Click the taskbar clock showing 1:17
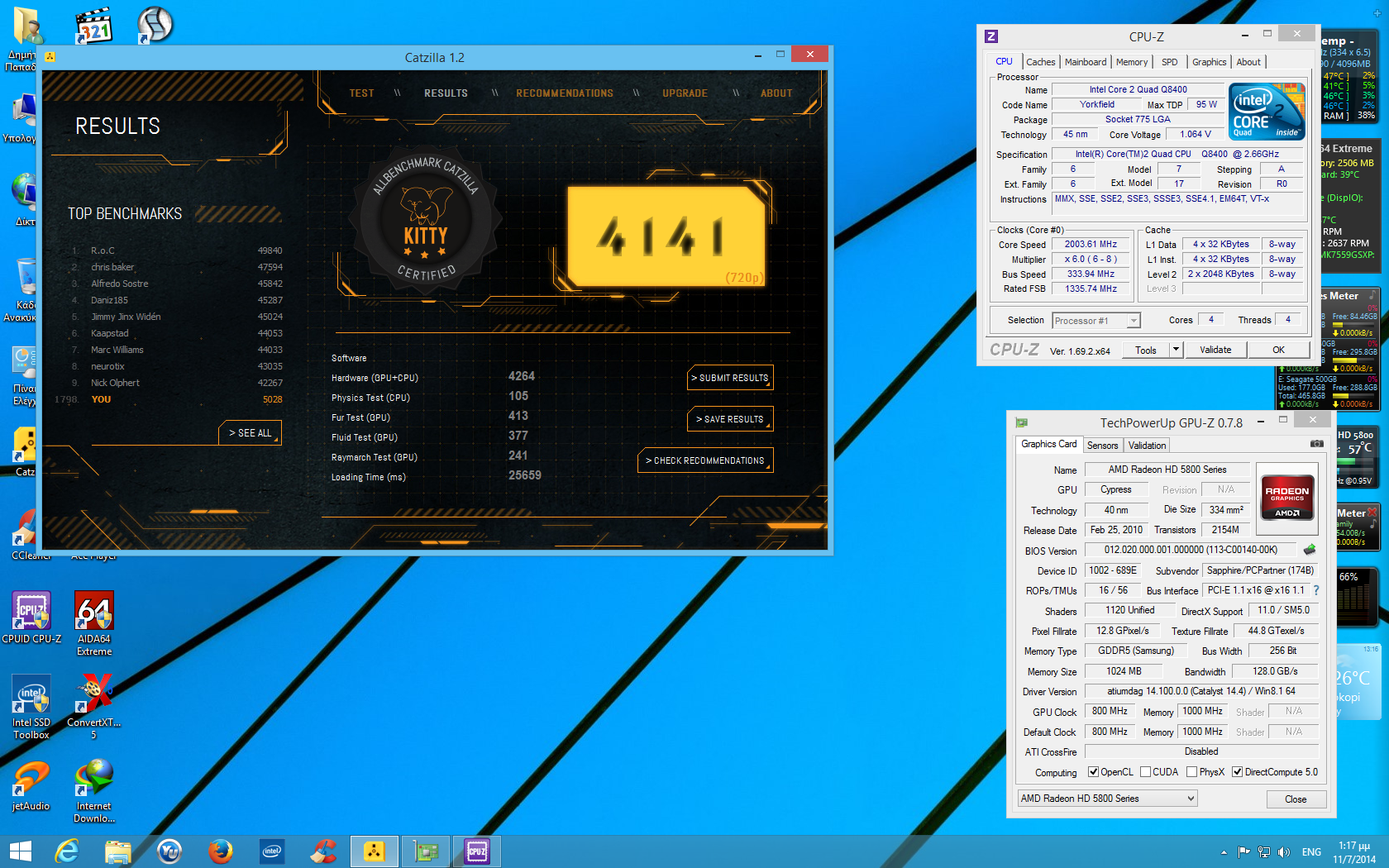 [1354, 852]
